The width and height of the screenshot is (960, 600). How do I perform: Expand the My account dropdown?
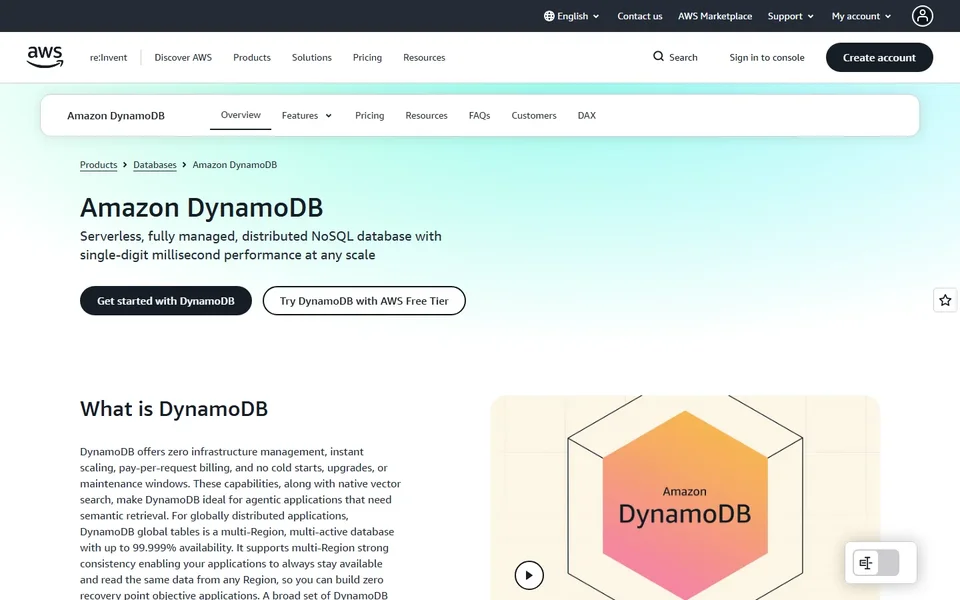coord(861,16)
